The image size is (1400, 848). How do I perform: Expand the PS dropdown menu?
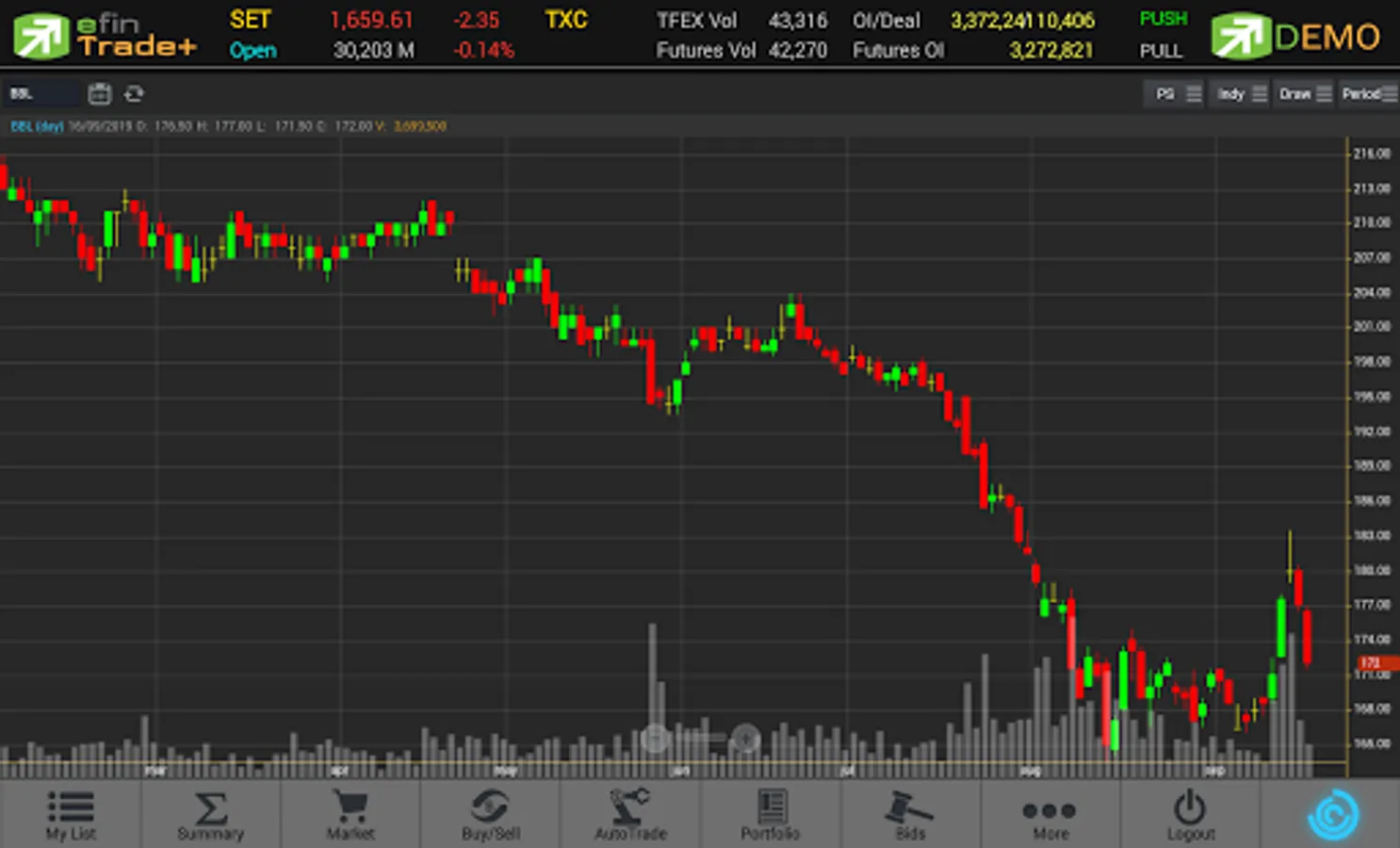1174,93
